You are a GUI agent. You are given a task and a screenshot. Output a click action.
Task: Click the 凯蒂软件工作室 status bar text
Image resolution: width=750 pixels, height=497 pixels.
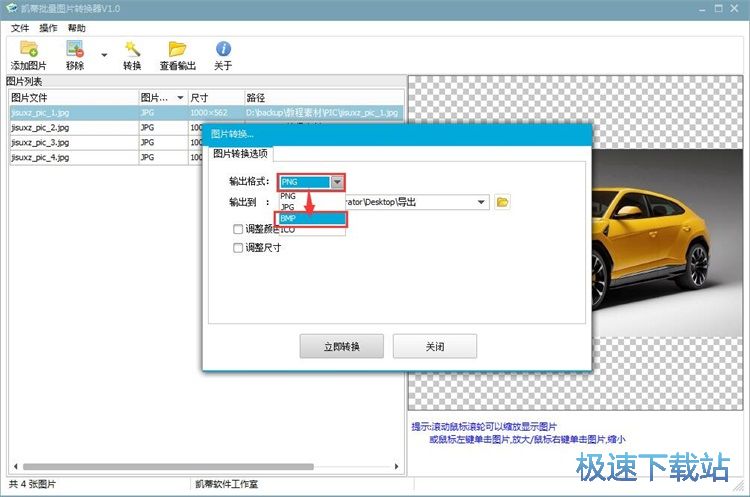(x=226, y=484)
